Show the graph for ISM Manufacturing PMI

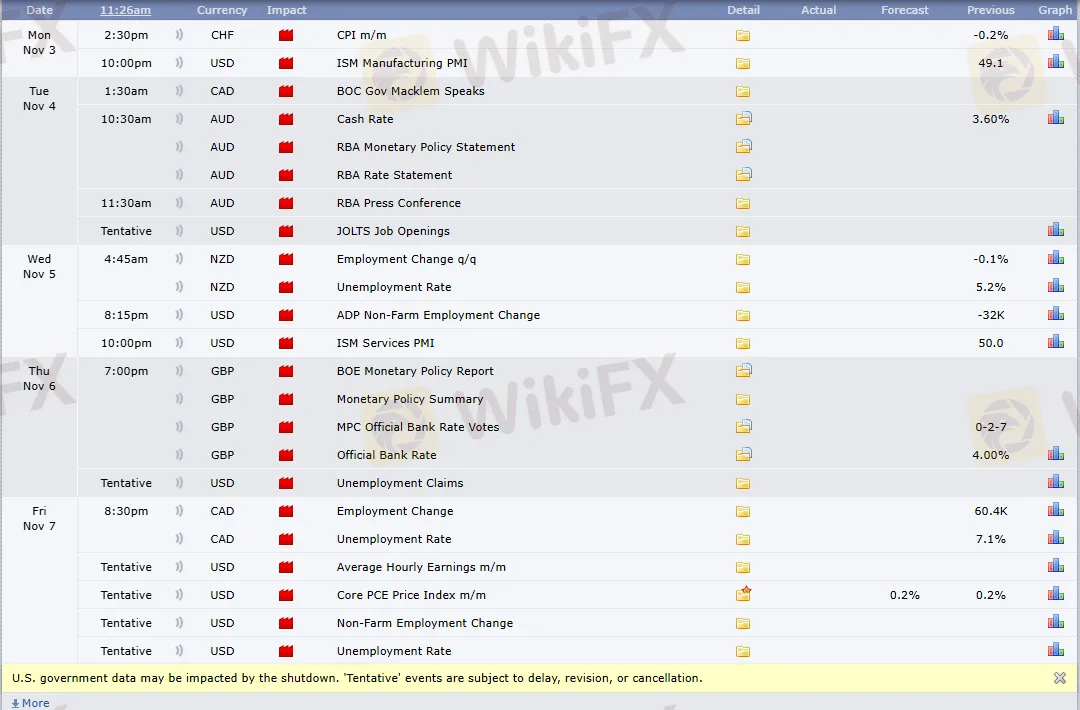click(x=1055, y=62)
